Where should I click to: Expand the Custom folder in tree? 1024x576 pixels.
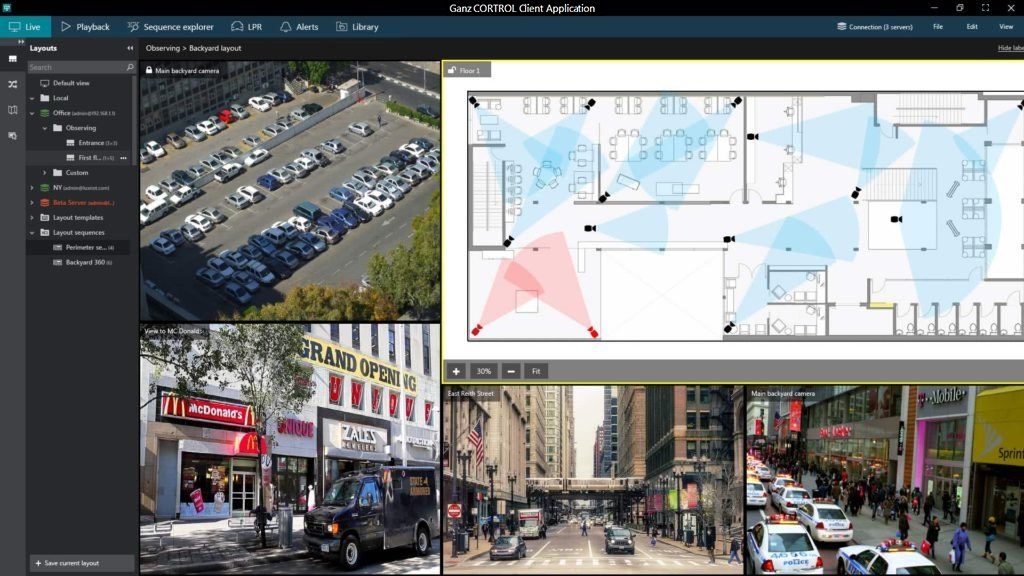pos(44,173)
